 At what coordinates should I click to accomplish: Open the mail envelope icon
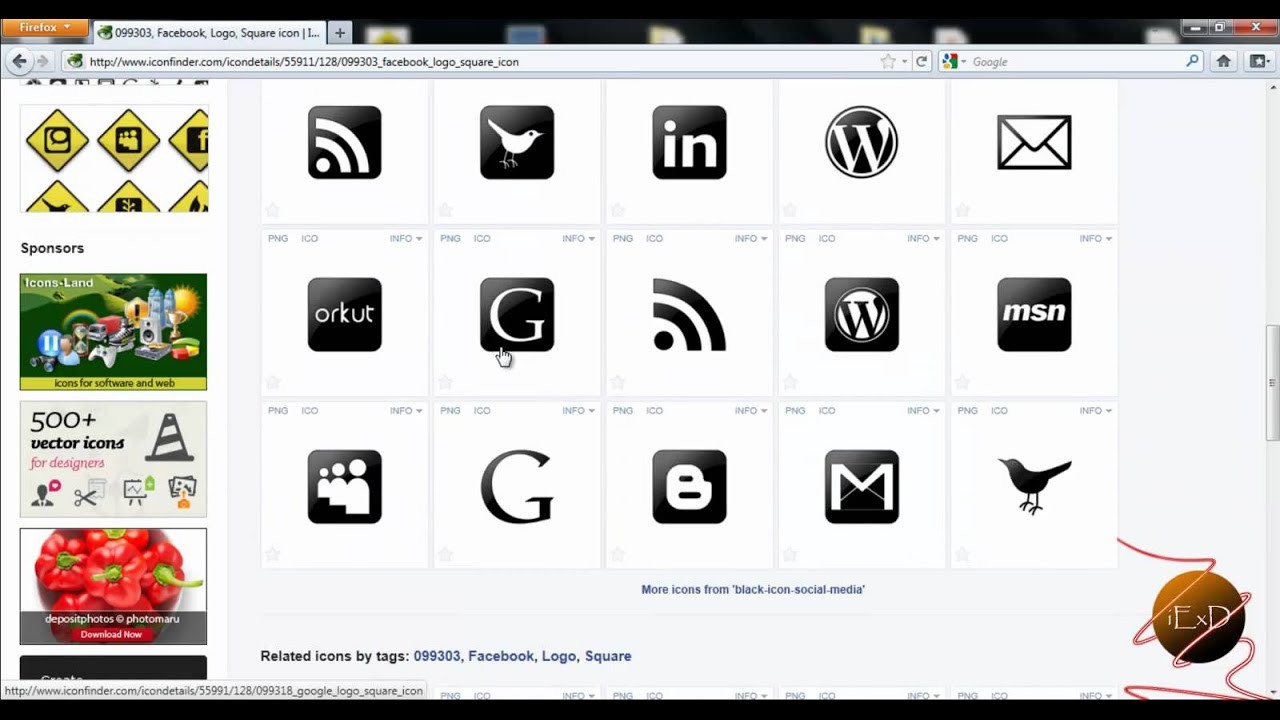coord(1034,142)
